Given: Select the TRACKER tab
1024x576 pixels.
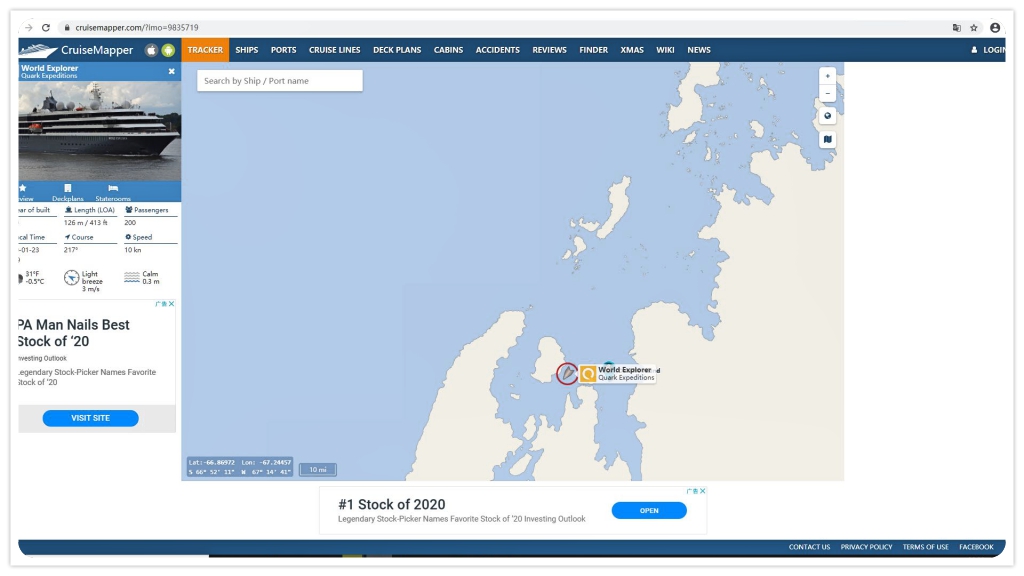Looking at the screenshot, I should 205,50.
